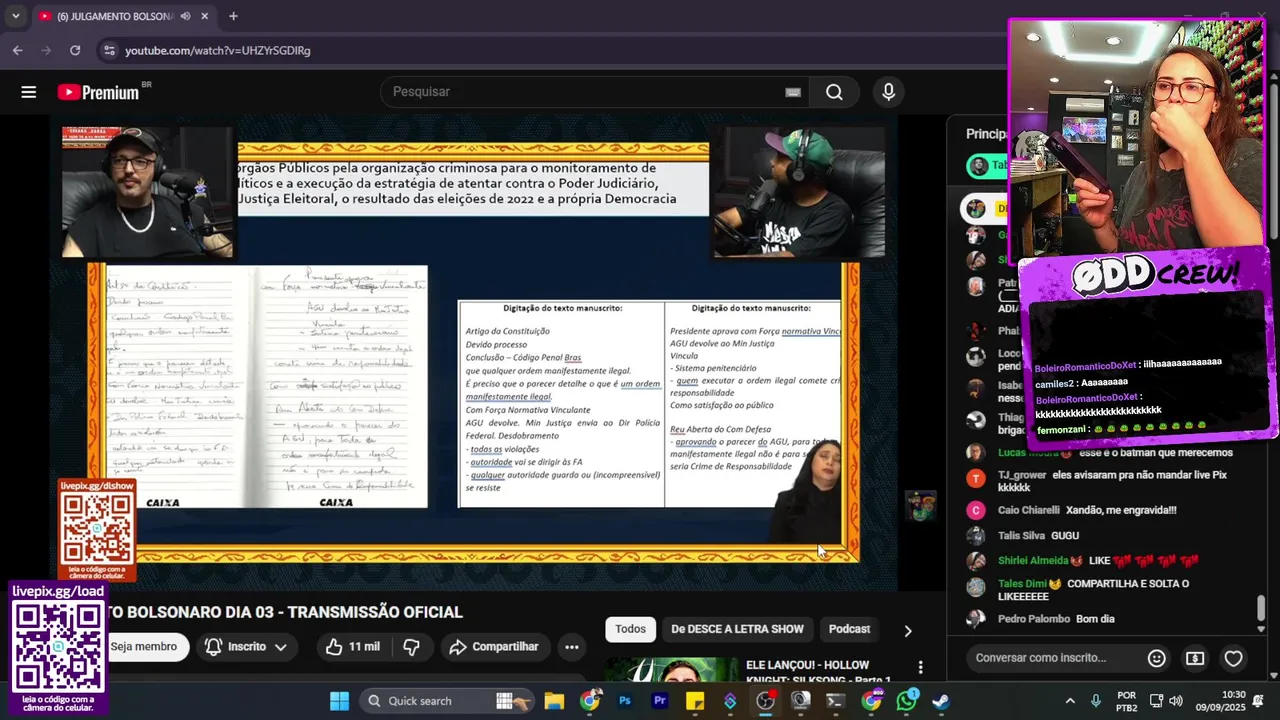
Task: Open the on-screen keyboard in search box
Action: point(793,92)
